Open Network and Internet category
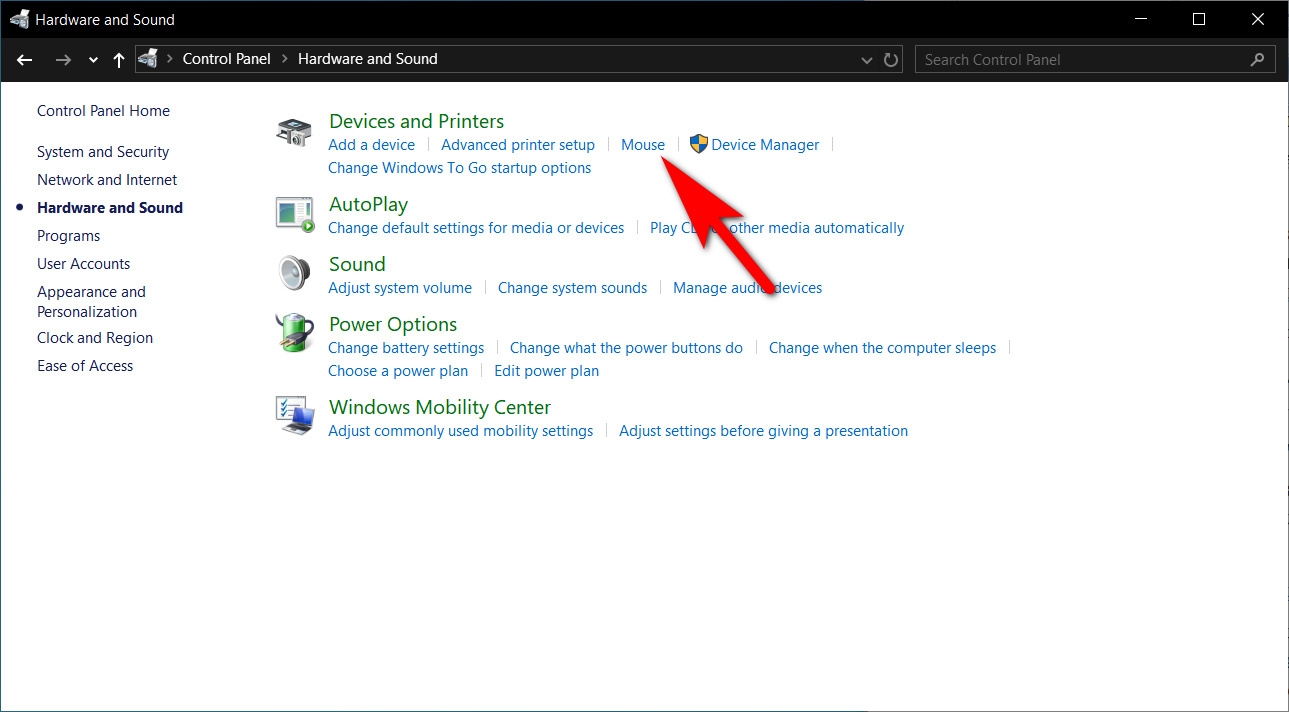 107,180
